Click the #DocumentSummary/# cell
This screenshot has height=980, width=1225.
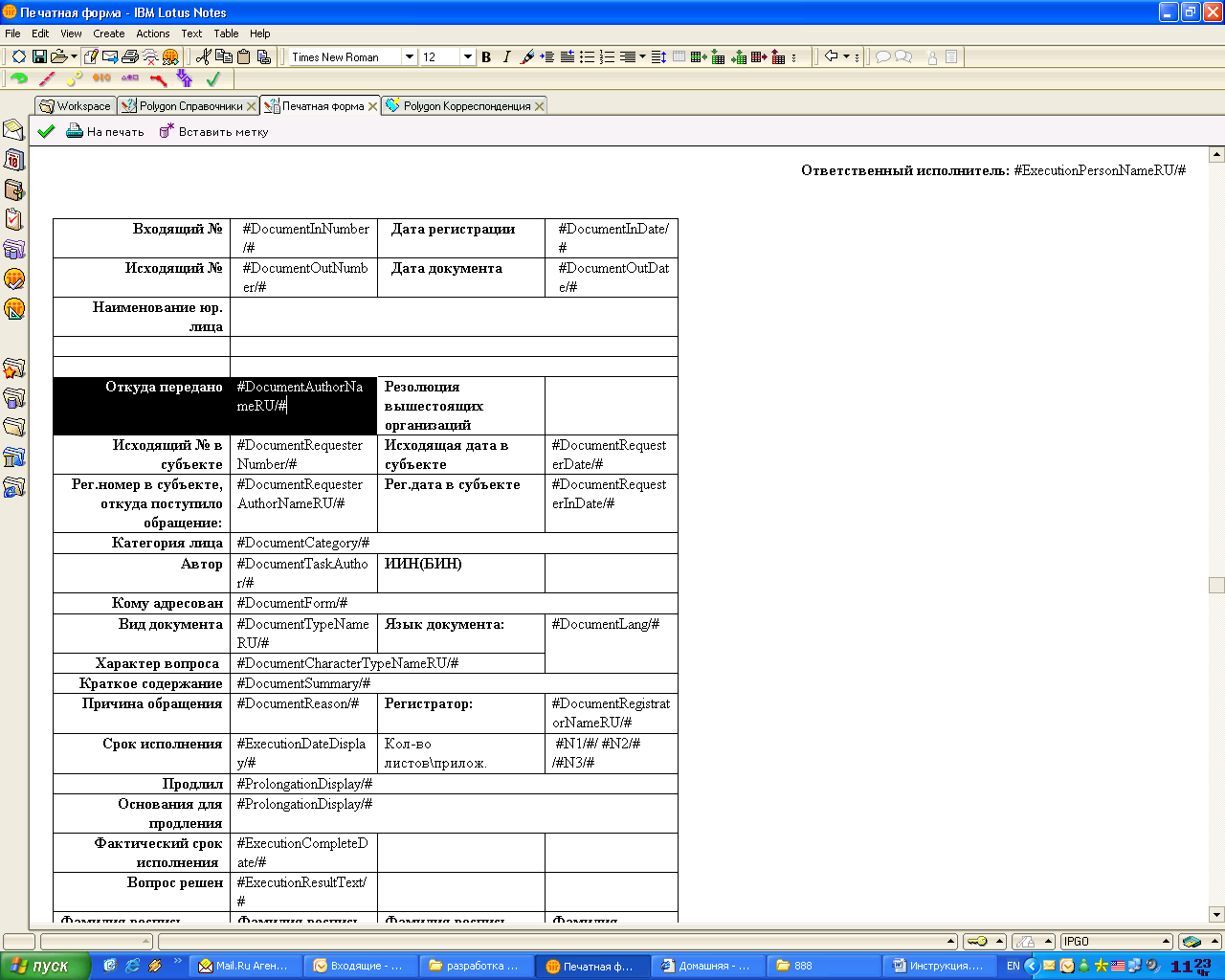(x=454, y=683)
